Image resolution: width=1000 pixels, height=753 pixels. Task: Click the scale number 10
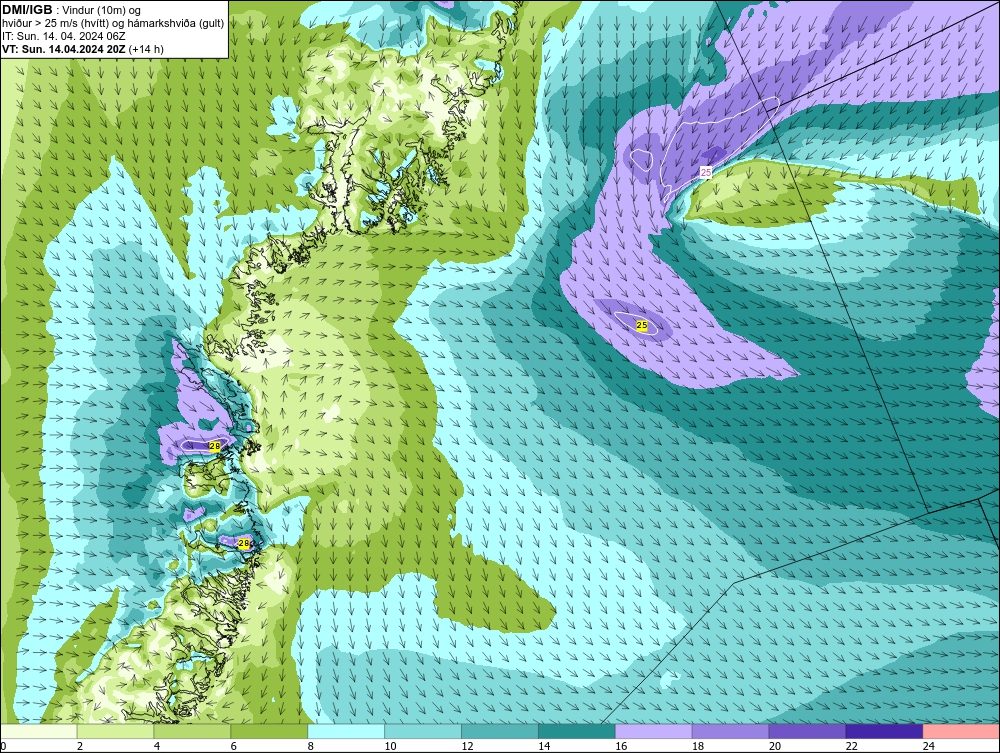(x=390, y=746)
